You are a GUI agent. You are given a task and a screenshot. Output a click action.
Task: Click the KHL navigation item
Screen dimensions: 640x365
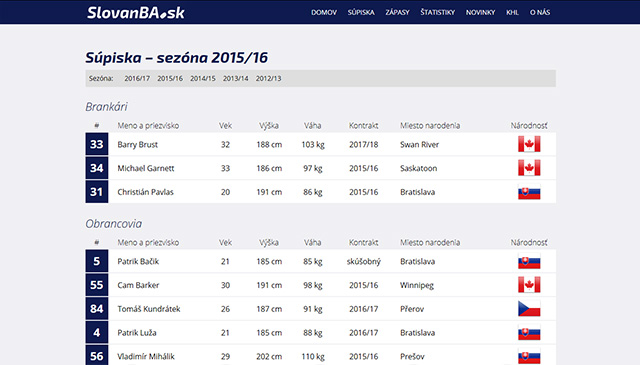(512, 12)
